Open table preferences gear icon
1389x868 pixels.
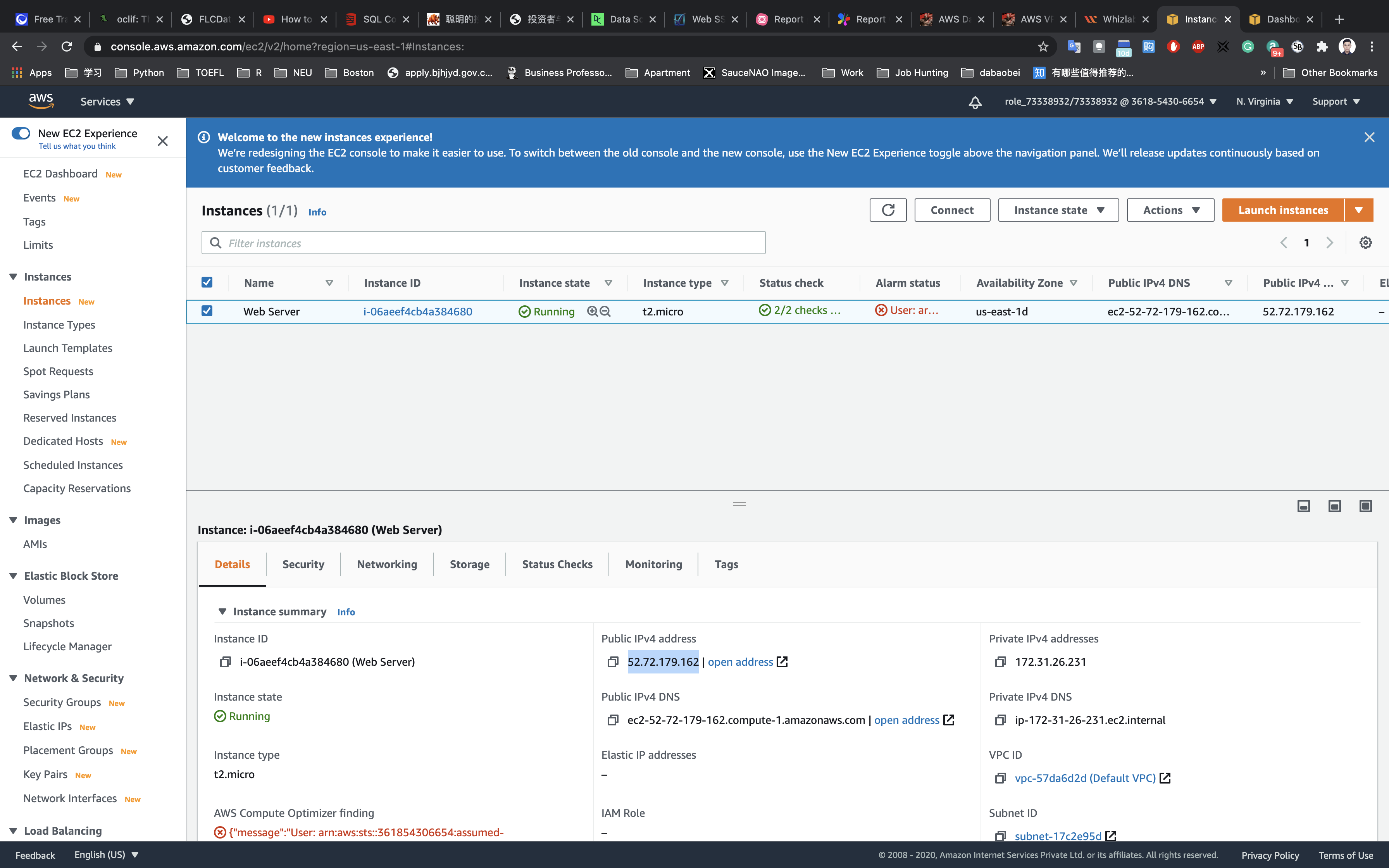[x=1365, y=243]
